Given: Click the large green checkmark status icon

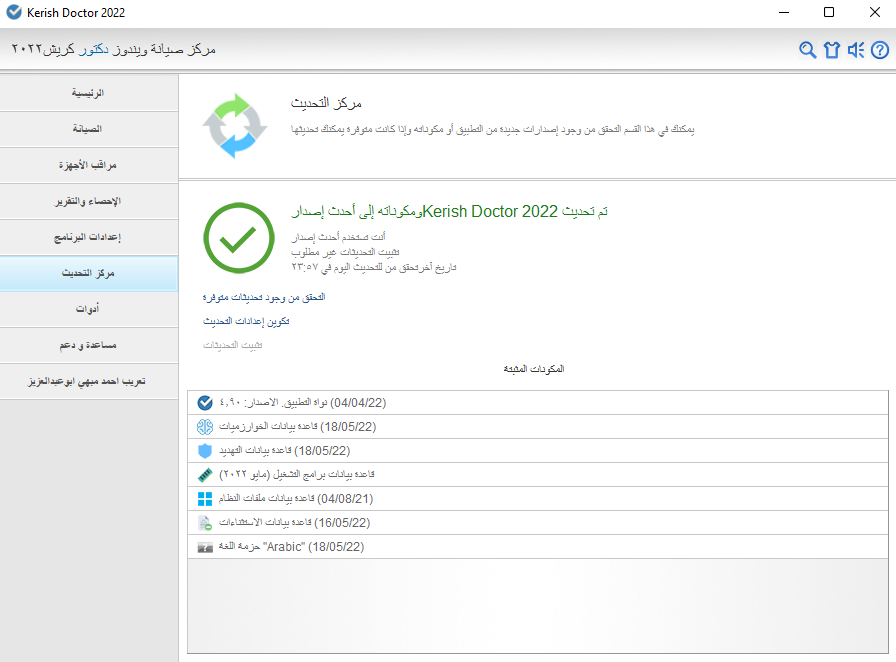Looking at the screenshot, I should (239, 238).
